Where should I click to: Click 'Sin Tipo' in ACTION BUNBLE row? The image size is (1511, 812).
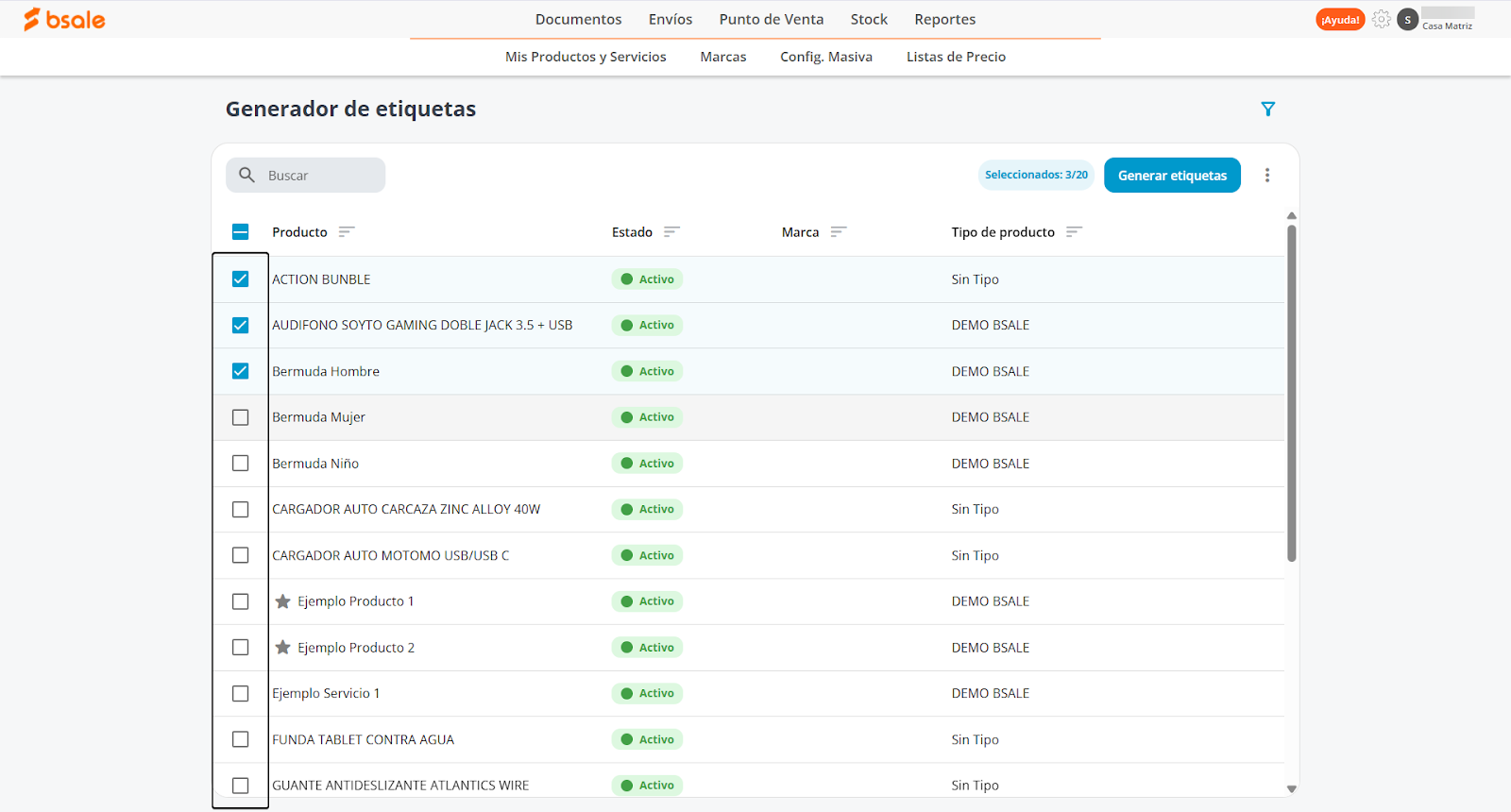(975, 279)
